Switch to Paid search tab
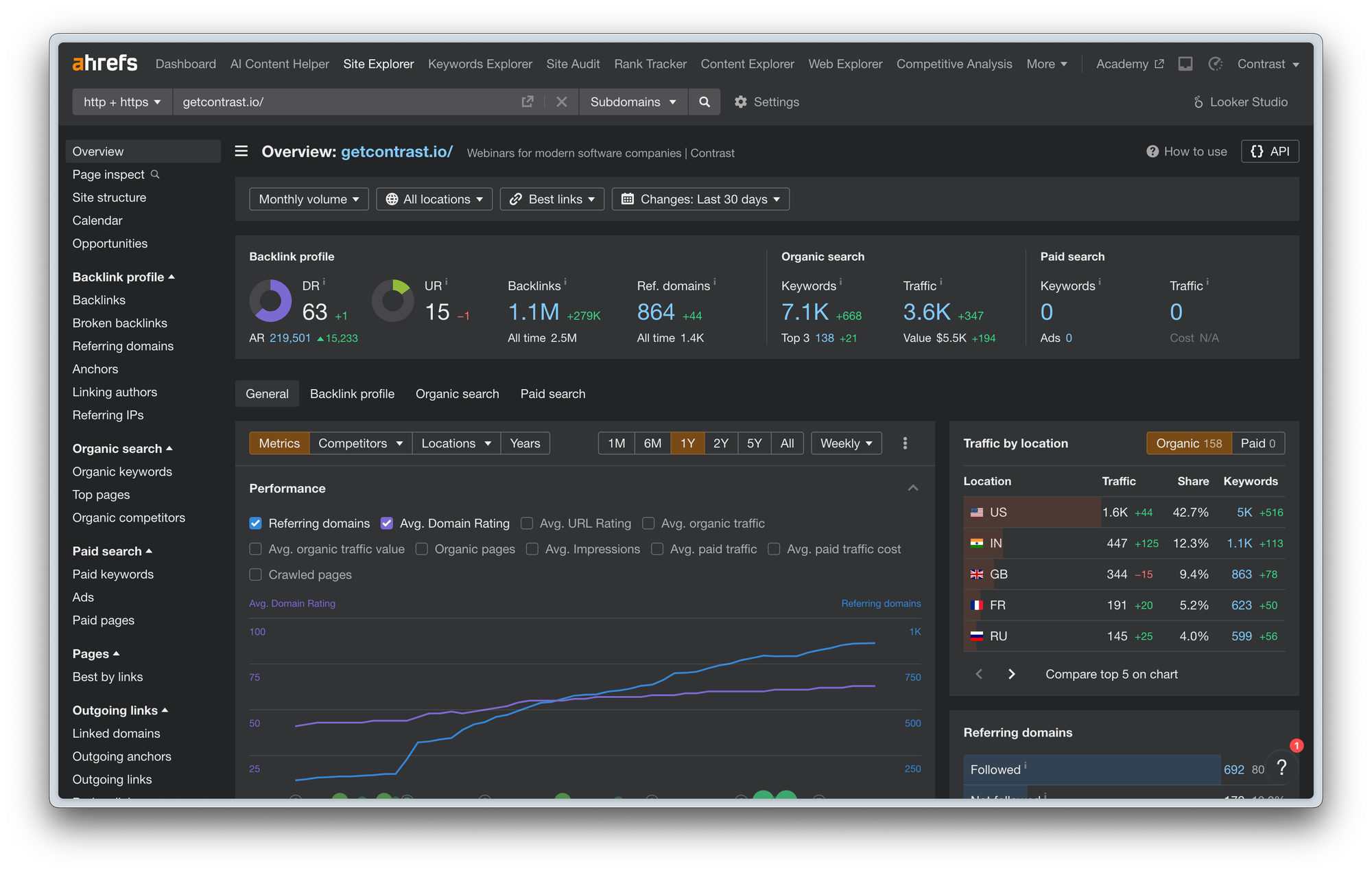This screenshot has width=1372, height=873. 553,394
